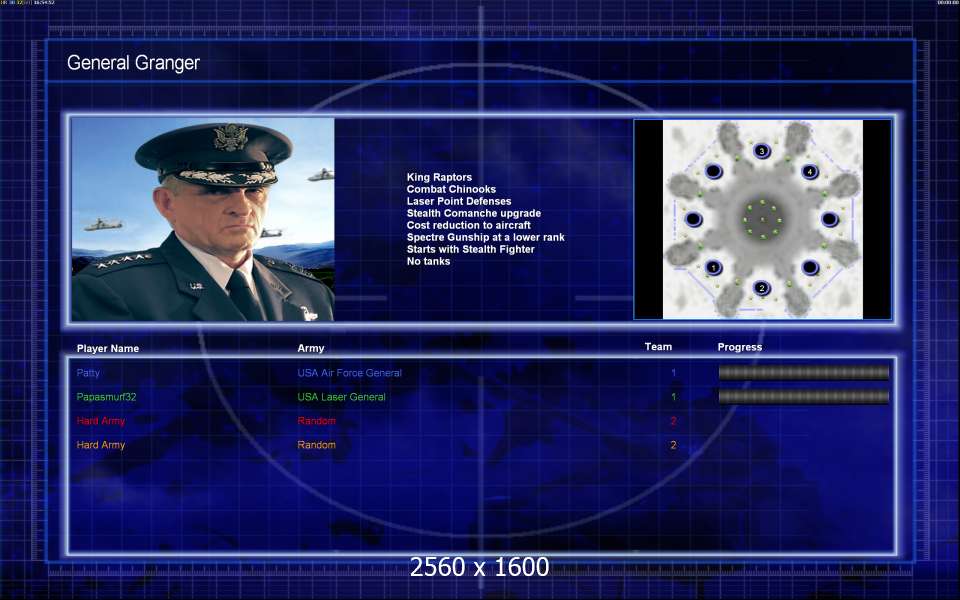Click Spectre Gunship at a lower rank
960x600 pixels.
486,237
